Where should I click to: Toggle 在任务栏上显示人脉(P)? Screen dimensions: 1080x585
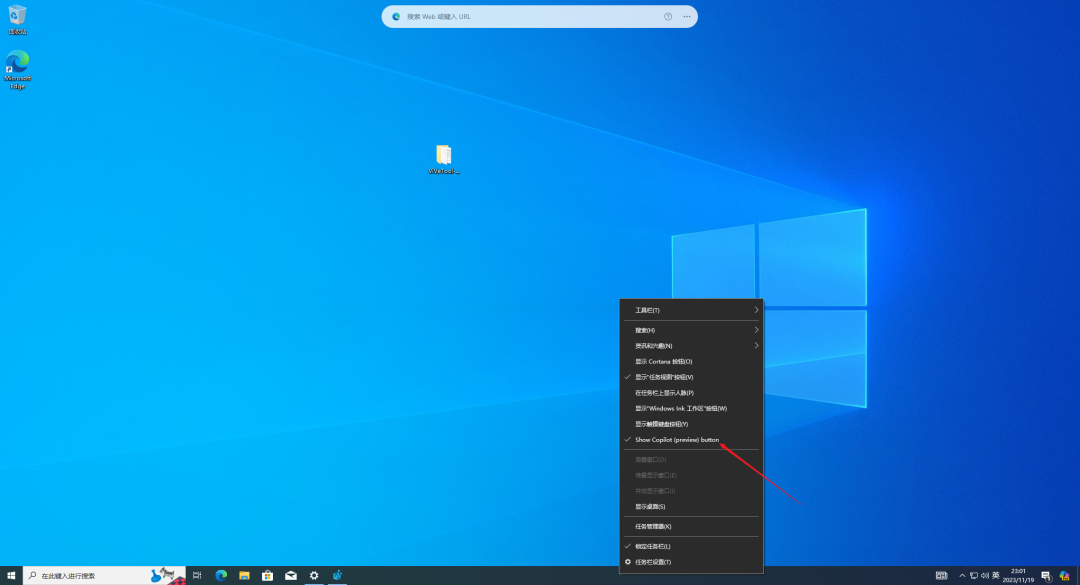tap(691, 393)
